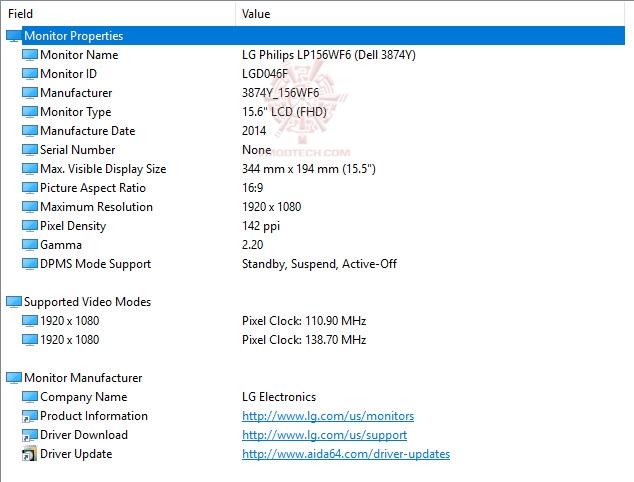
Task: Click the monitor icon beside Monitor Name
Action: [x=29, y=55]
